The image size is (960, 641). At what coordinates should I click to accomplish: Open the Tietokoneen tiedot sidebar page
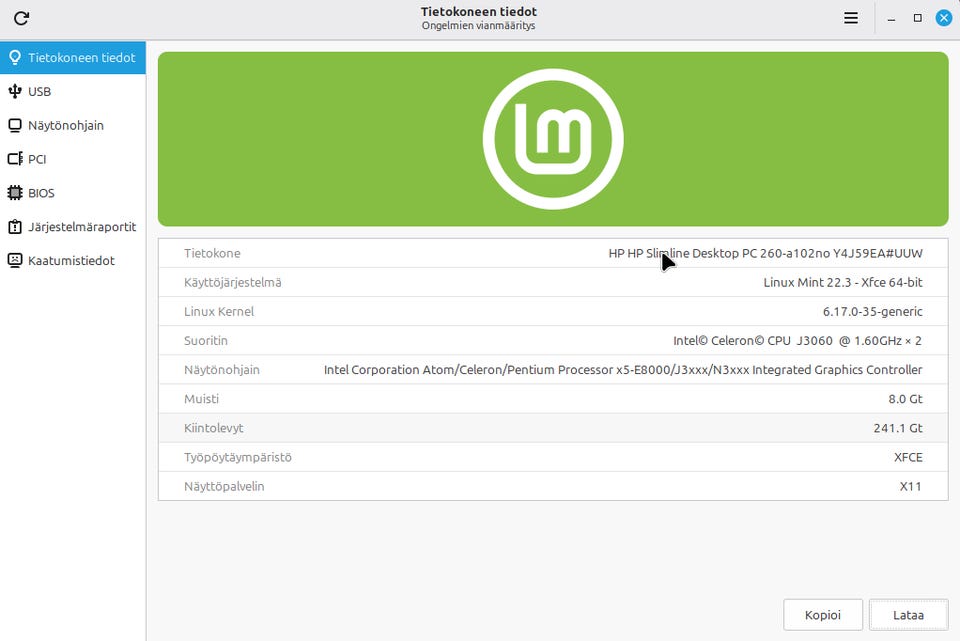click(73, 58)
